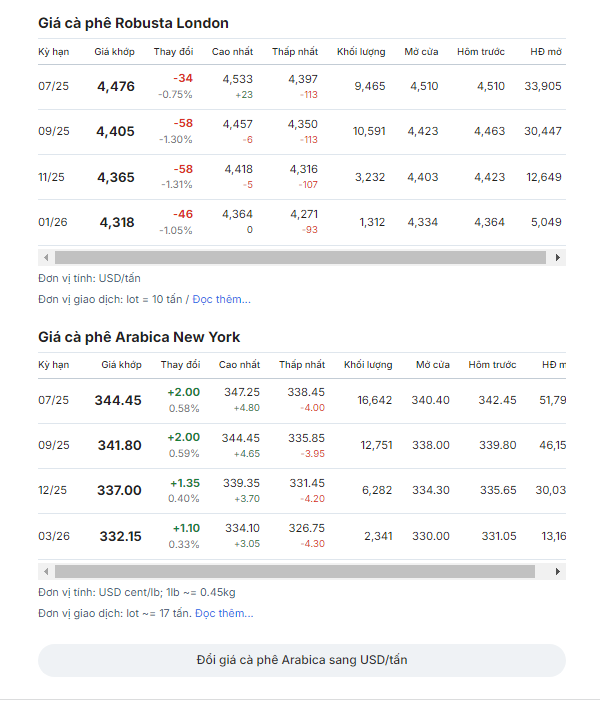Image resolution: width=600 pixels, height=701 pixels.
Task: Click Robusta 'Mở cửa' column header
Action: [421, 52]
